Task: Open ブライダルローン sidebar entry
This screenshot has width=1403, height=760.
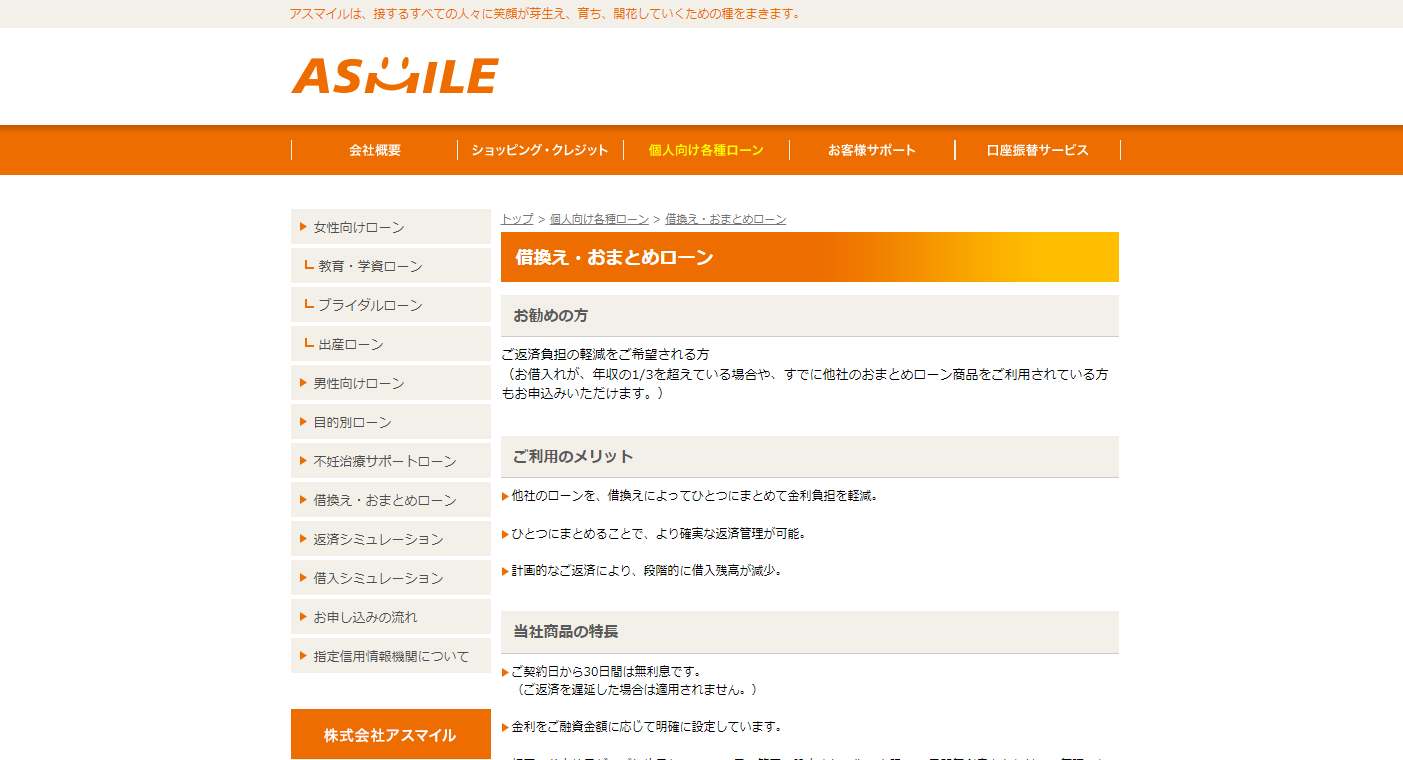Action: click(391, 305)
